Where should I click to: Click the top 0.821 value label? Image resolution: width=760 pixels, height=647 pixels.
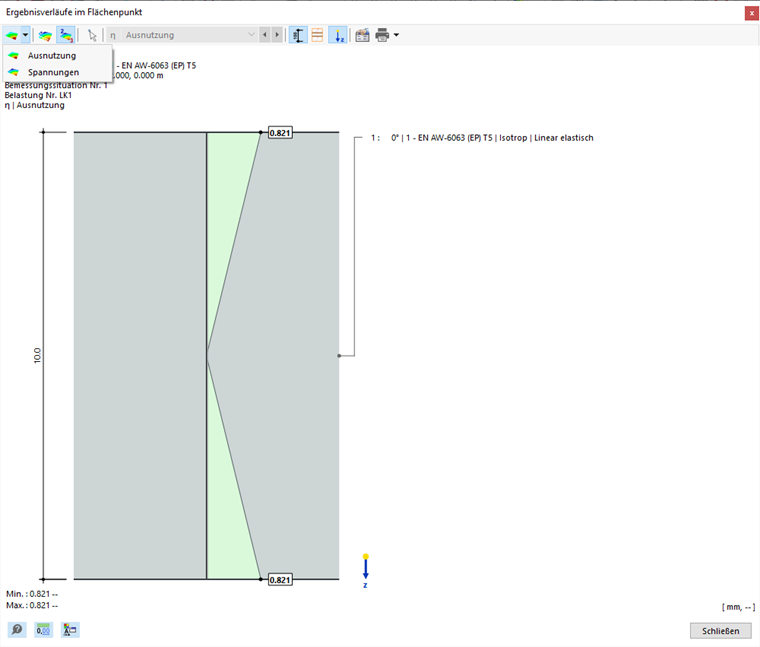point(280,133)
